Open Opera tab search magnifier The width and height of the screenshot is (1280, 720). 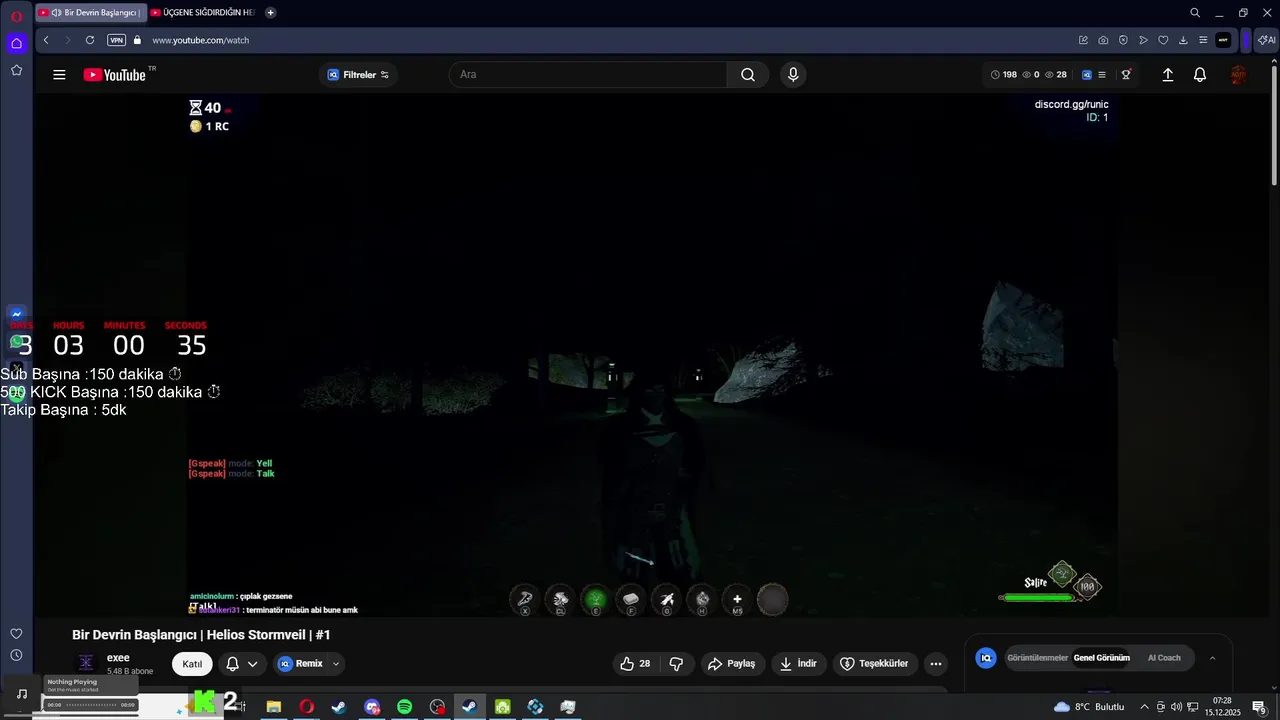[x=1195, y=13]
